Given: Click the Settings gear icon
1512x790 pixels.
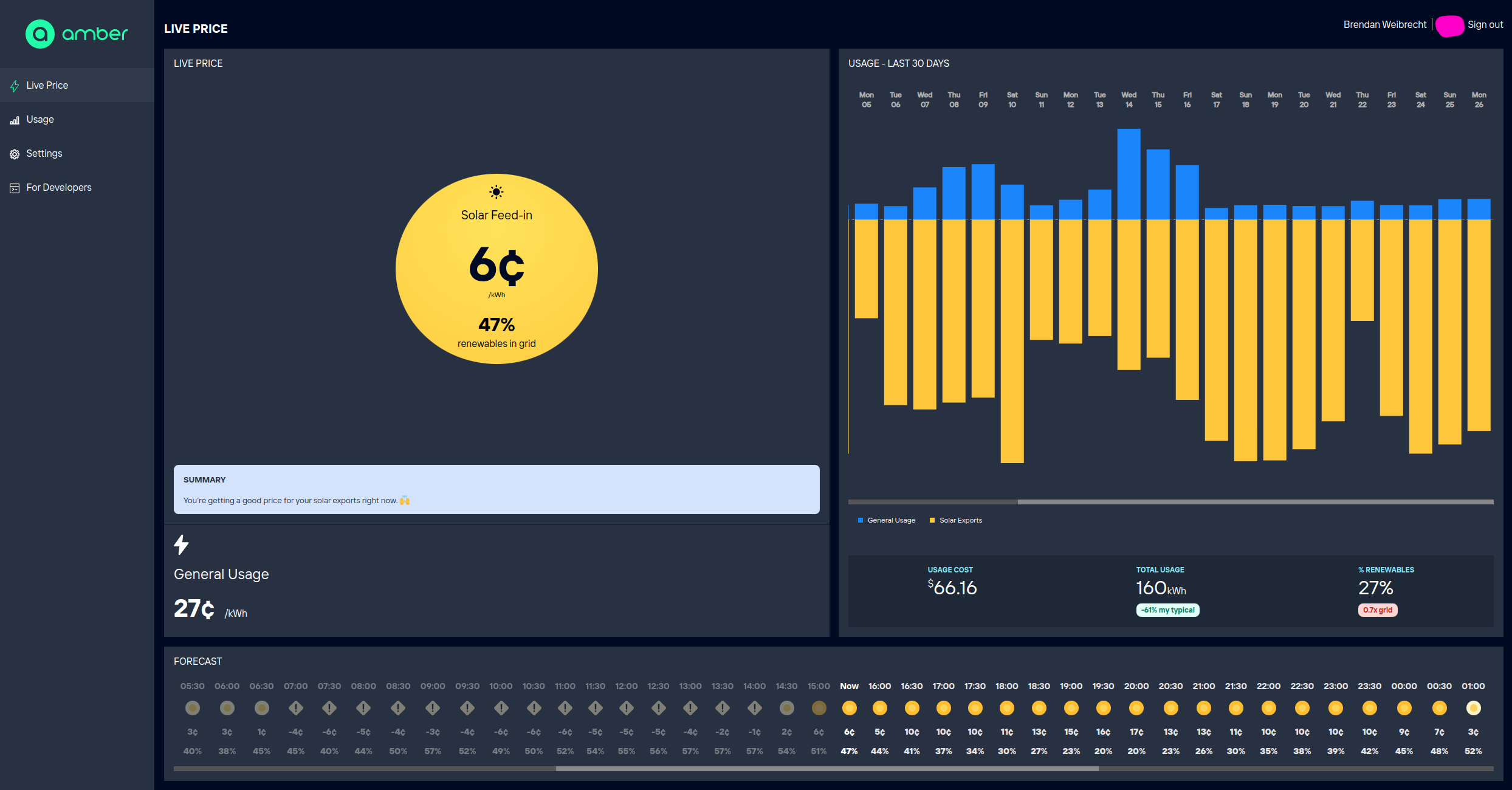Looking at the screenshot, I should 15,154.
